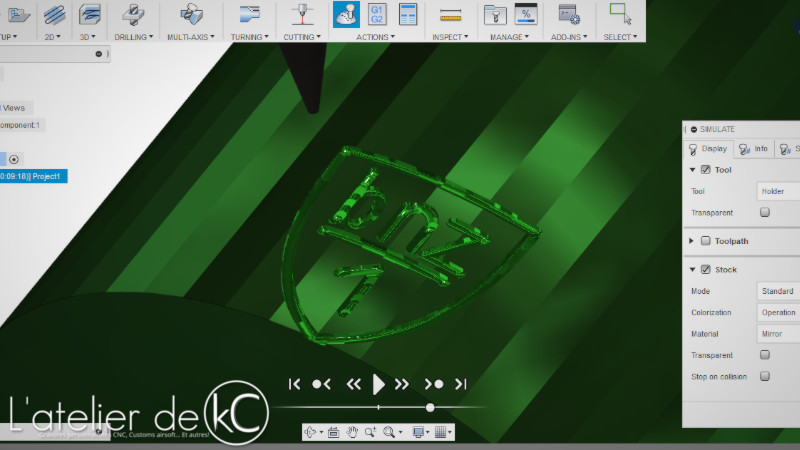Select the Pan hand tool in navigation bar
Viewport: 800px width, 450px height.
click(x=352, y=432)
